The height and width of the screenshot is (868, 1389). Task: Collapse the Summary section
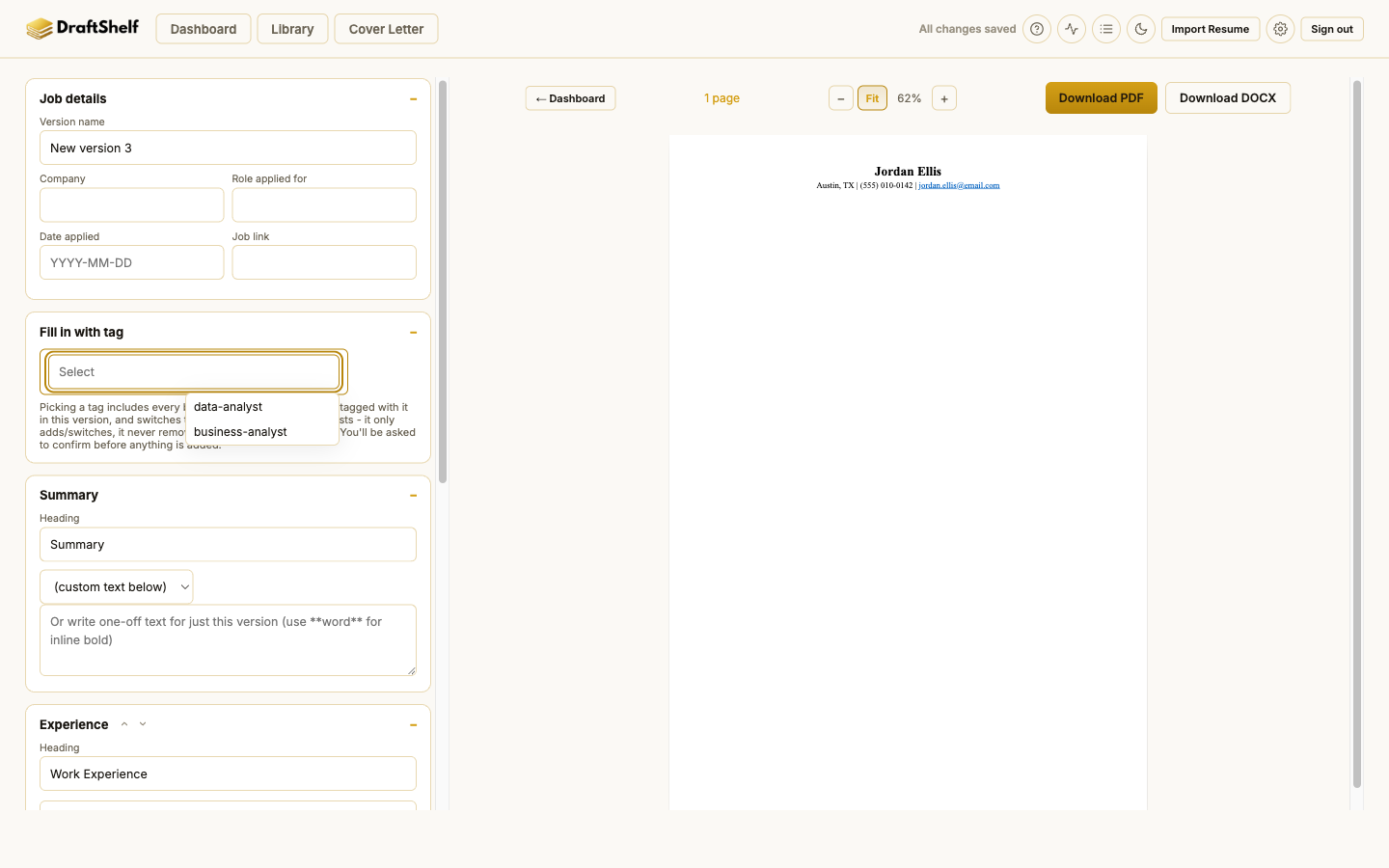413,496
